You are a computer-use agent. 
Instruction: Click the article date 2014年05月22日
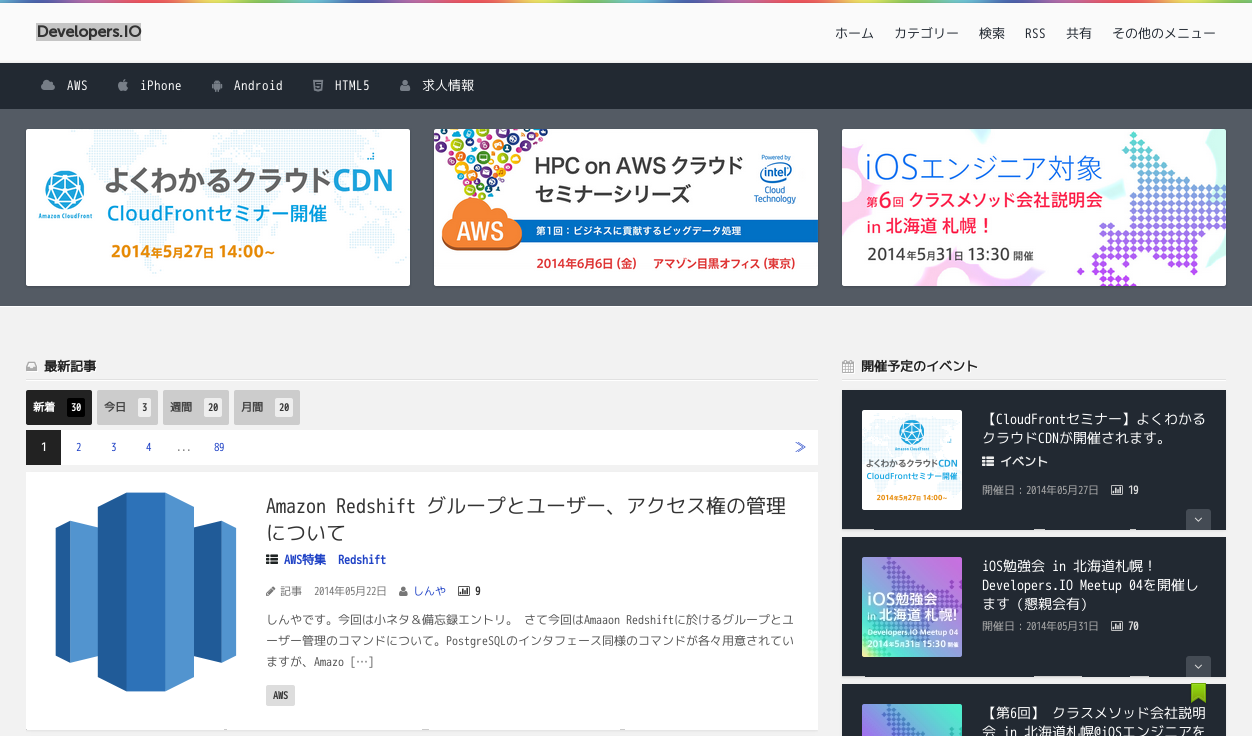[x=350, y=591]
